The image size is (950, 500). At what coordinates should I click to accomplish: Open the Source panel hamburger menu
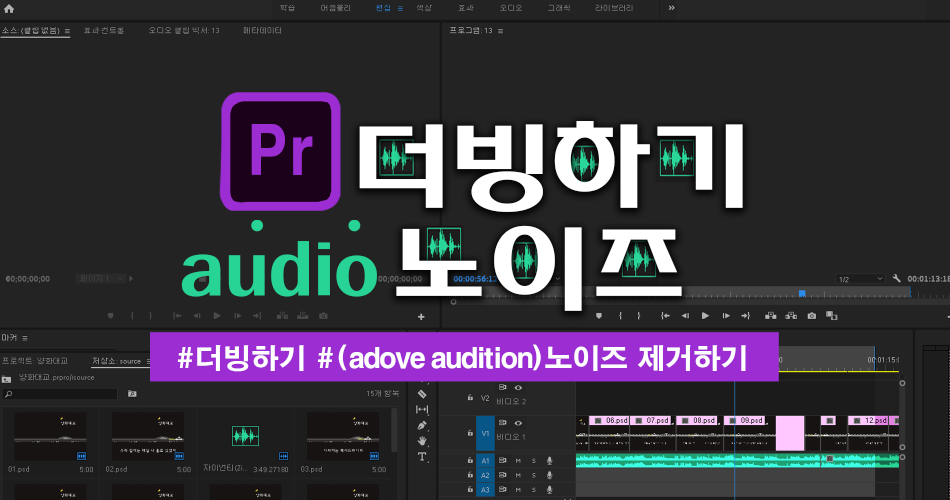67,31
